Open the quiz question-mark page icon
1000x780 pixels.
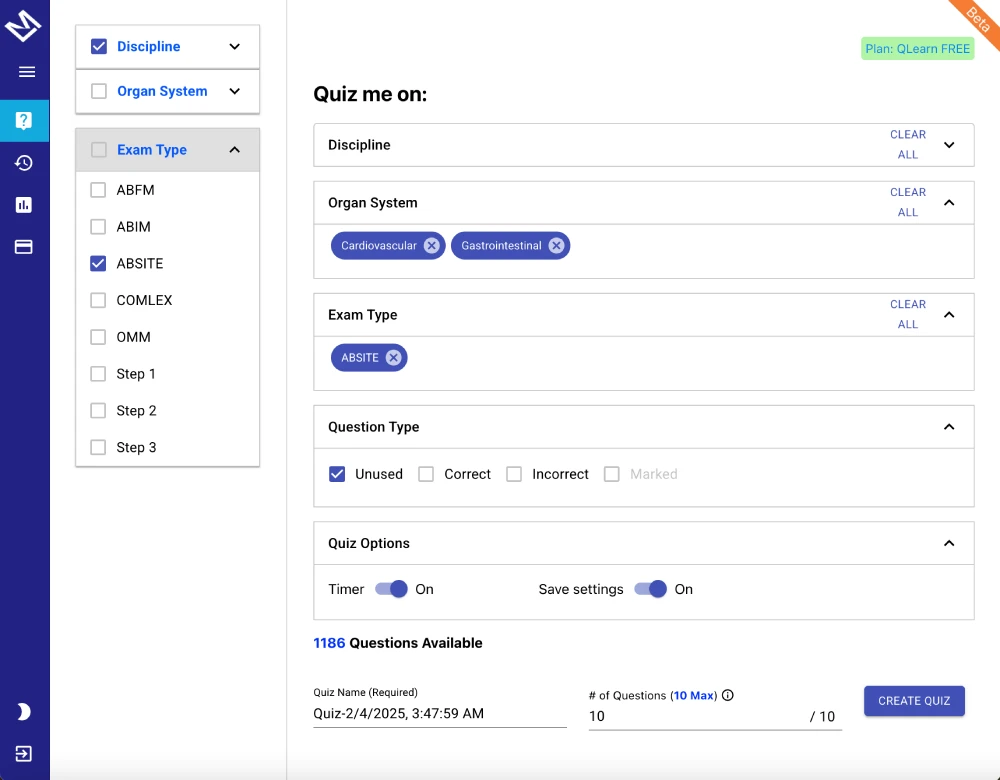(x=24, y=121)
